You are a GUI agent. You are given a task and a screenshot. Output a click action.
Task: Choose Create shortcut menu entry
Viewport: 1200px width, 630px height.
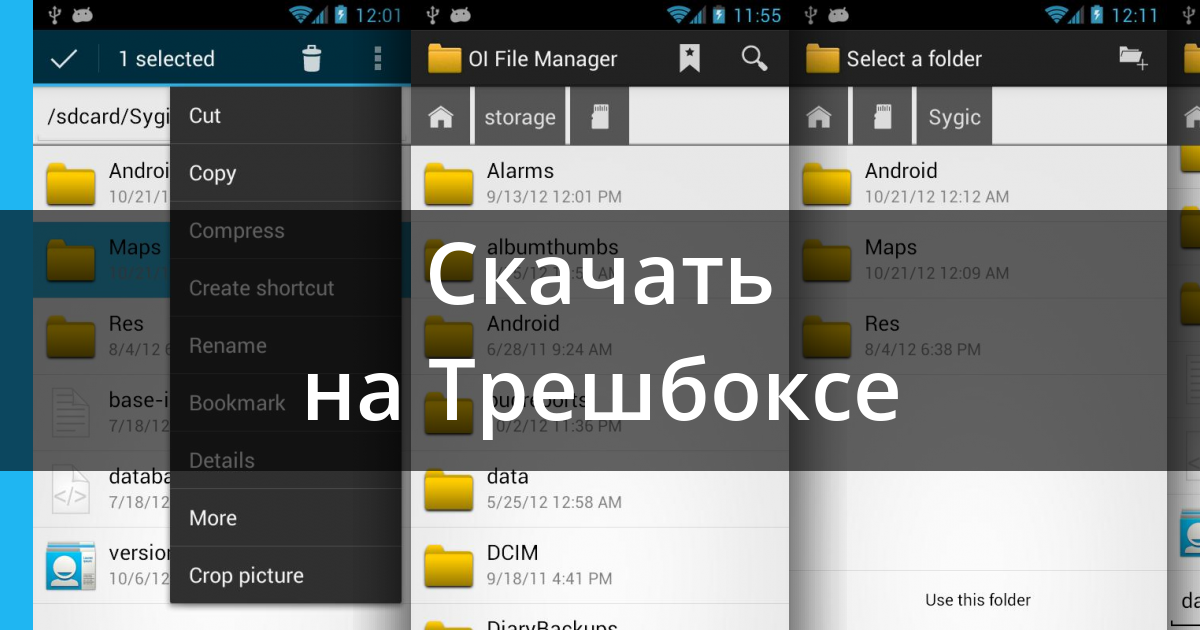click(x=286, y=288)
